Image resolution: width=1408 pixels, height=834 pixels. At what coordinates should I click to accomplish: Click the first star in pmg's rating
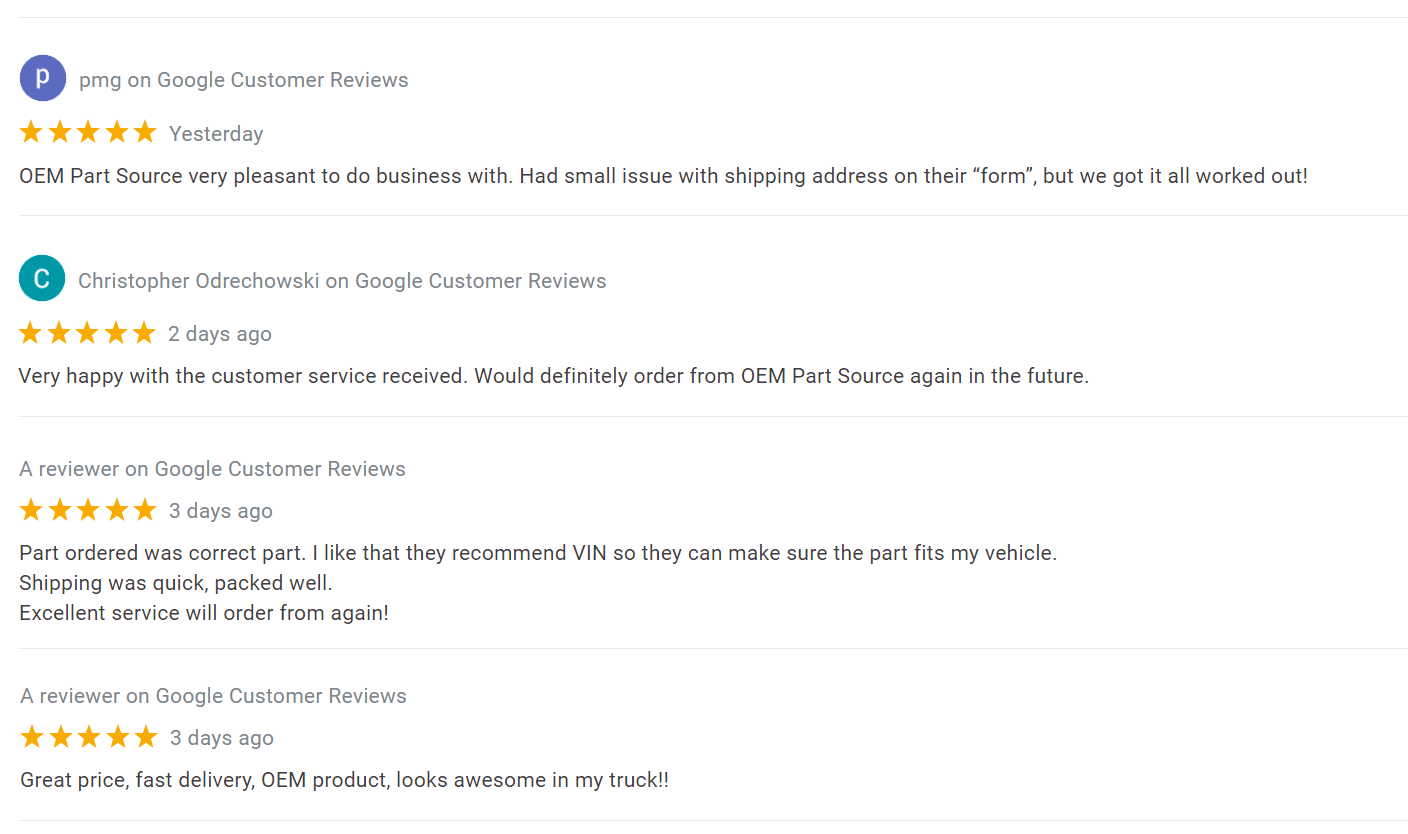[x=31, y=132]
